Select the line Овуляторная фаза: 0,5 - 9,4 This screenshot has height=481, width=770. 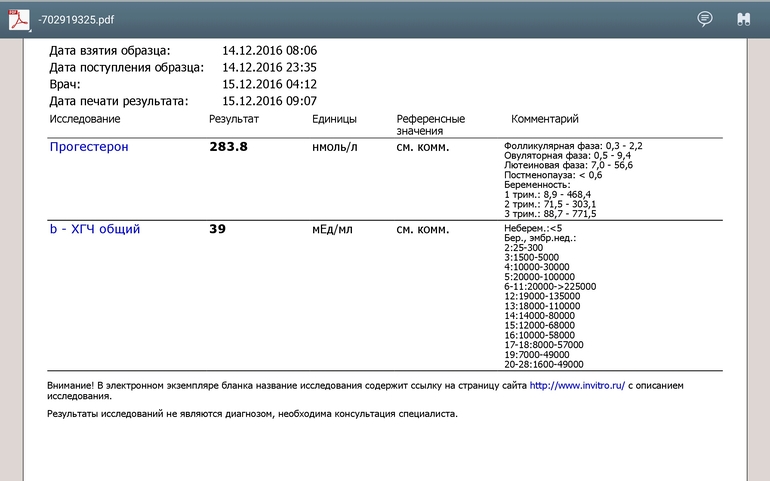[x=567, y=155]
